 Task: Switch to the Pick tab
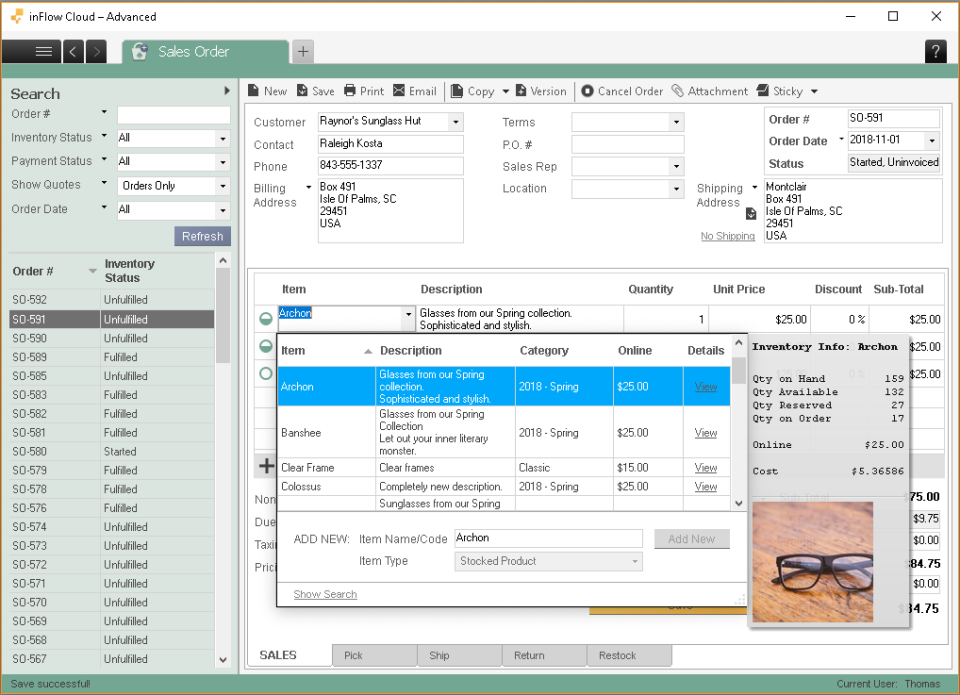[x=353, y=656]
